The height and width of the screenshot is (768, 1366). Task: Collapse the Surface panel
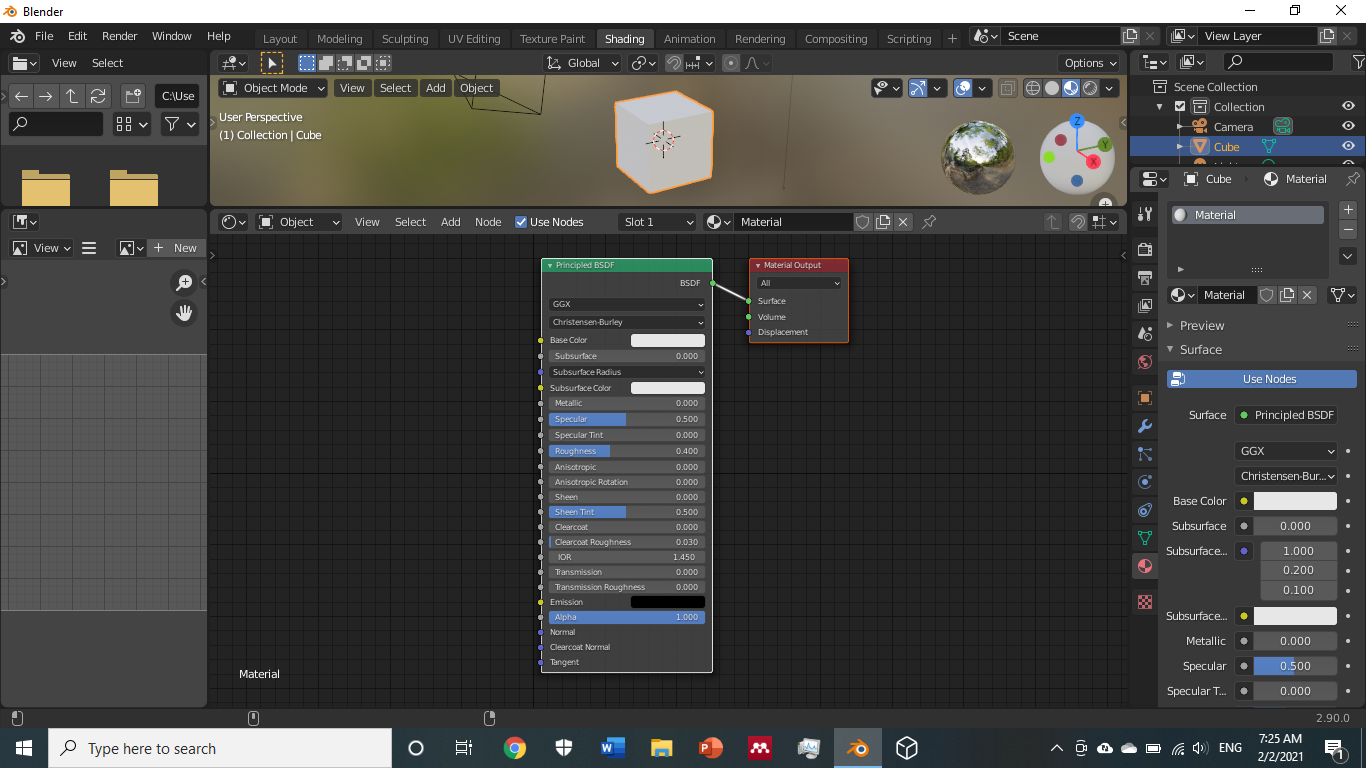(x=1200, y=349)
